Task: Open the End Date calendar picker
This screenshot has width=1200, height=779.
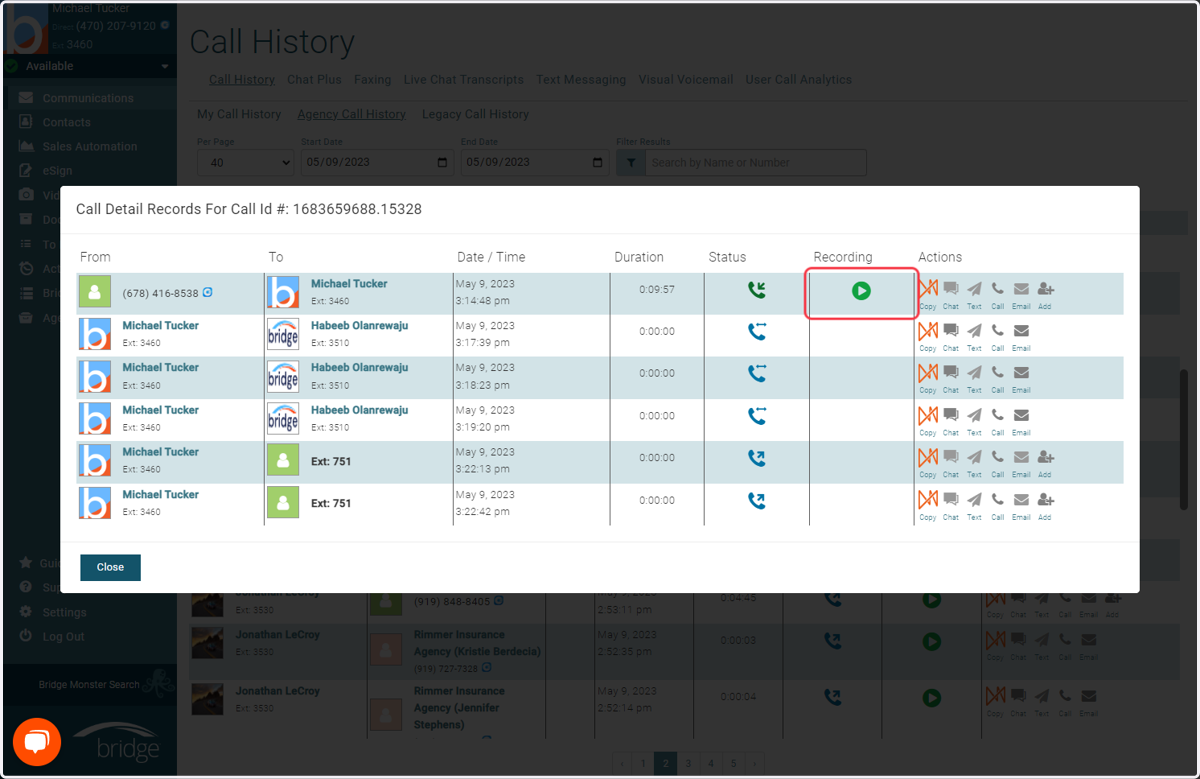Action: [x=598, y=162]
